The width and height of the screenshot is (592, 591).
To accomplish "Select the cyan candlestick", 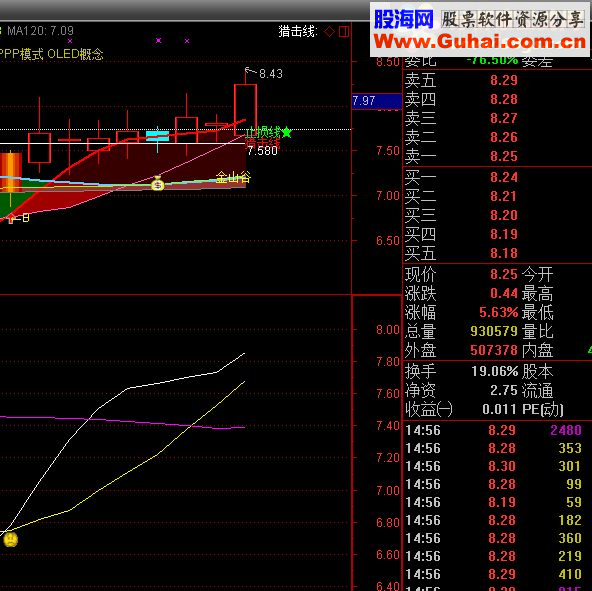I will pos(157,135).
